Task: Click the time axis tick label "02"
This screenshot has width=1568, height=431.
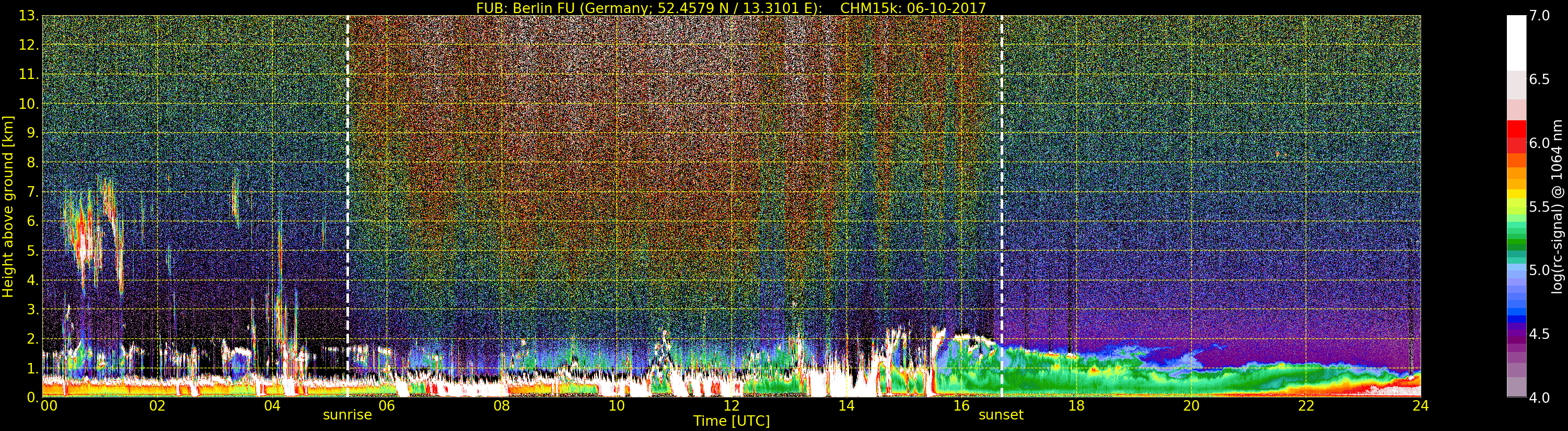Action: pos(157,406)
